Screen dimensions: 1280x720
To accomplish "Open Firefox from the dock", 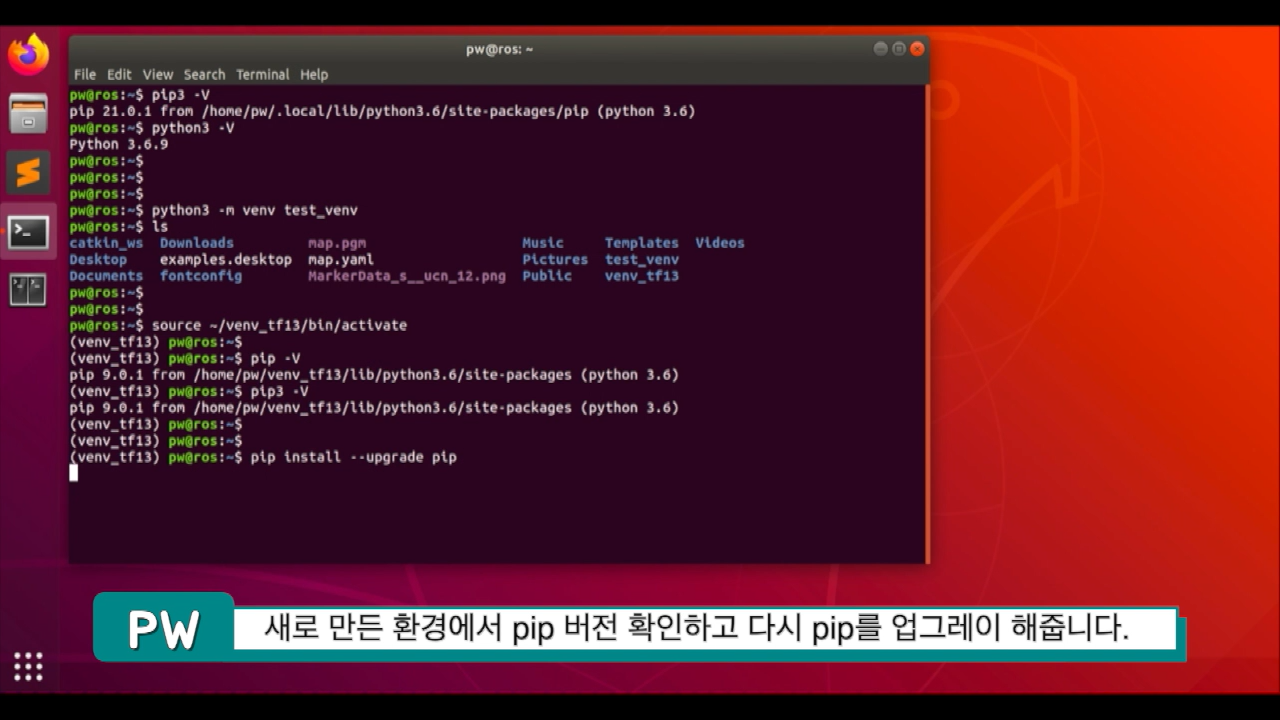I will [28, 55].
